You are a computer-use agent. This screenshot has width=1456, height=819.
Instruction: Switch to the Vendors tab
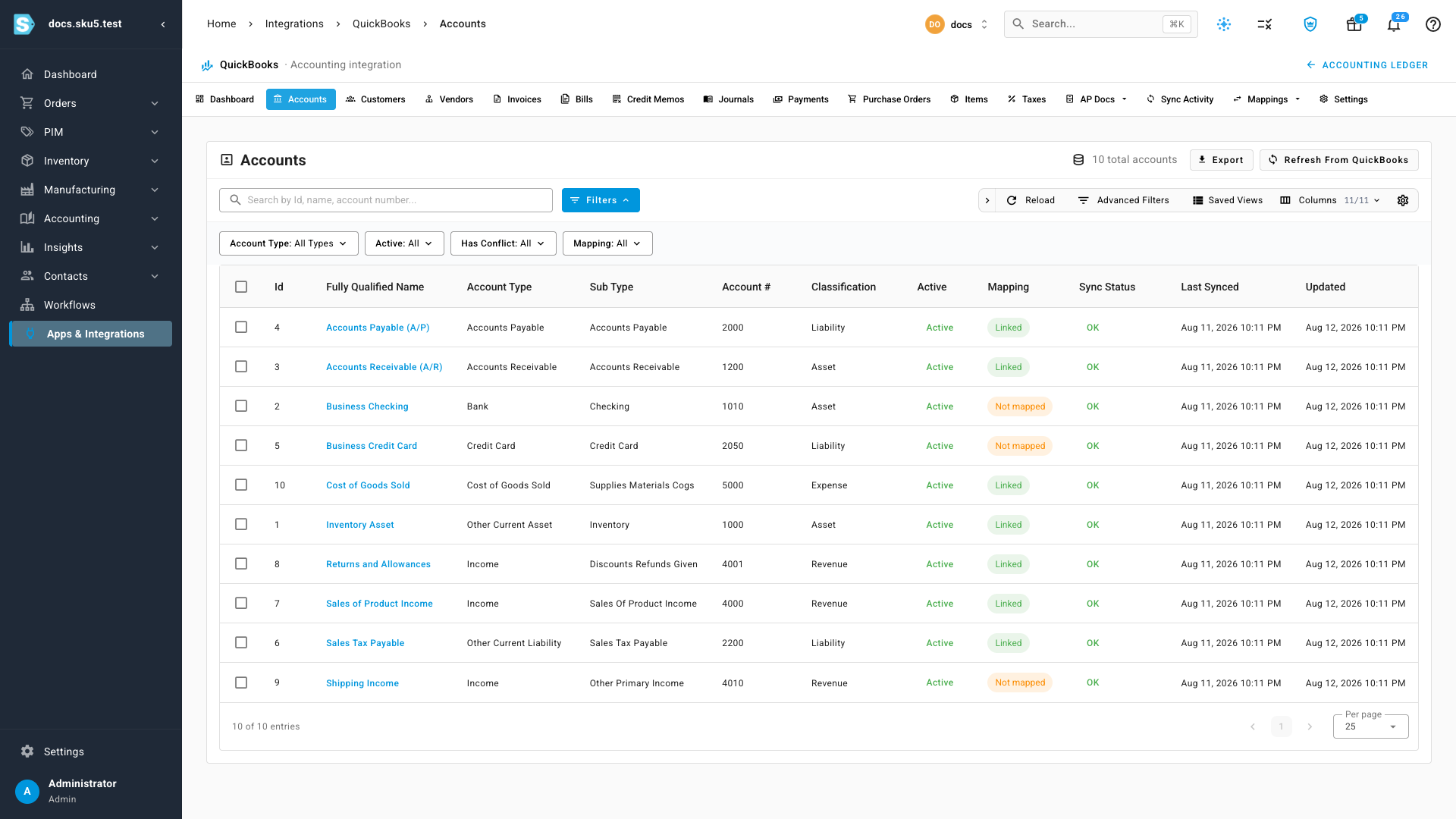(449, 99)
